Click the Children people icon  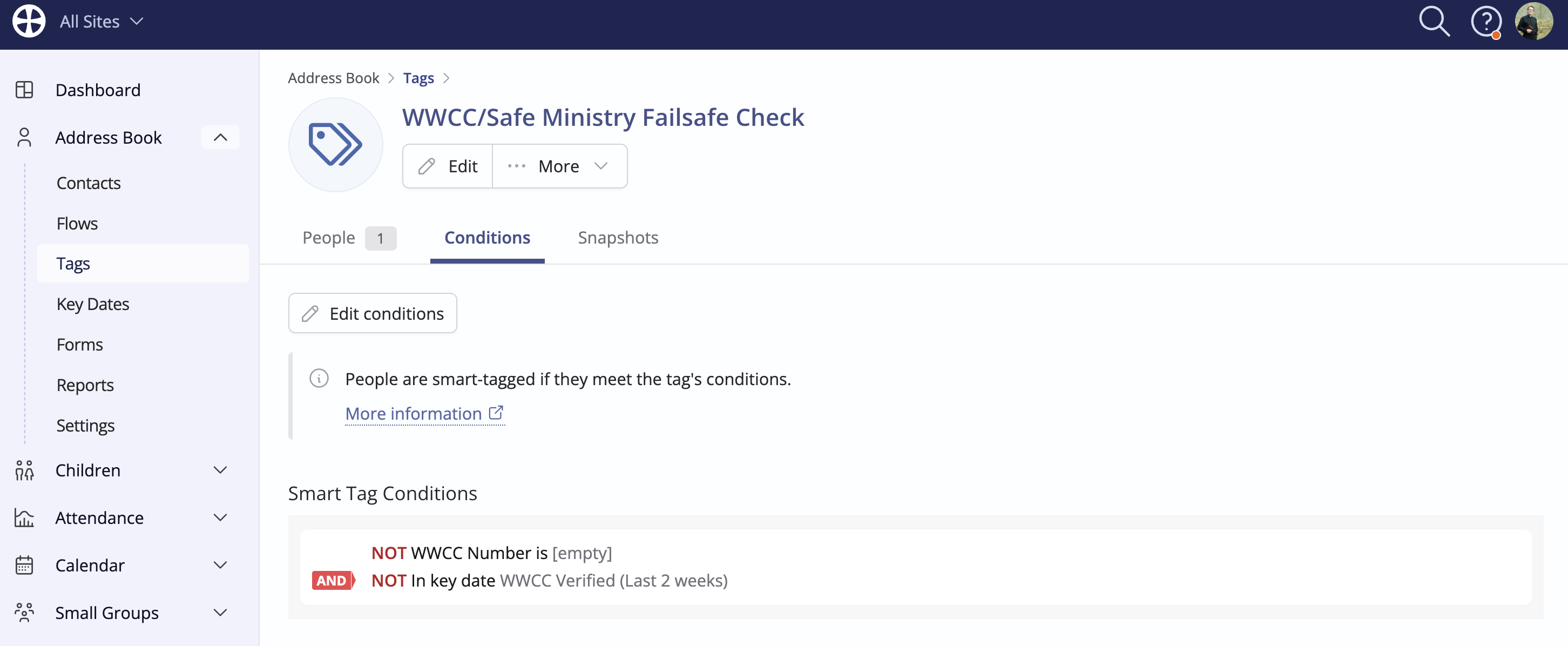24,470
